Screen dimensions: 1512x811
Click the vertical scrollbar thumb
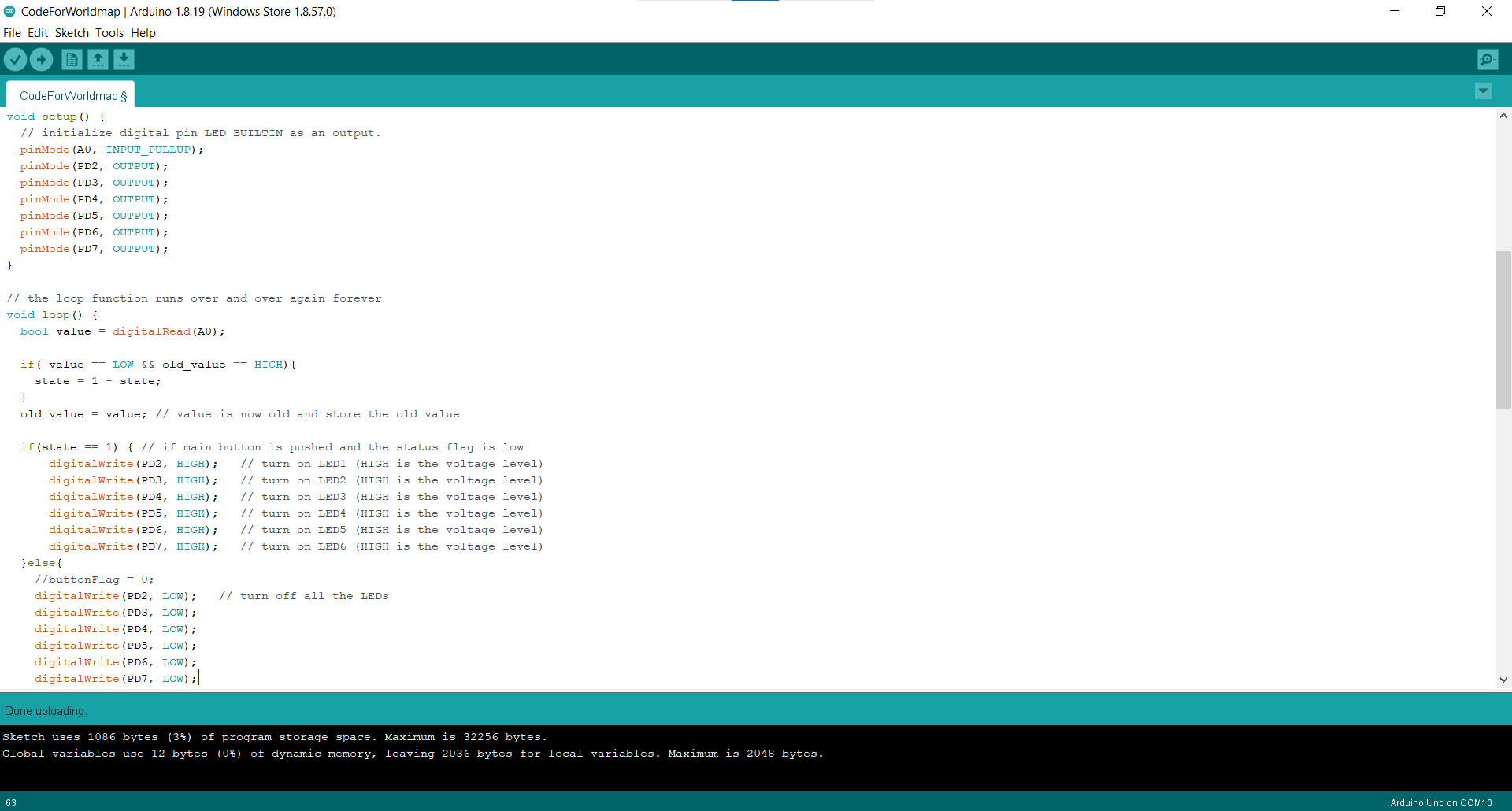pyautogui.click(x=1503, y=330)
